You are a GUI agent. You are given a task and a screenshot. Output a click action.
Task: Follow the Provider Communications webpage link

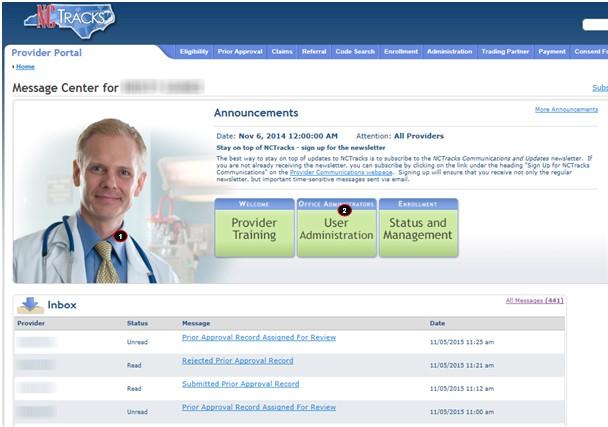coord(341,172)
